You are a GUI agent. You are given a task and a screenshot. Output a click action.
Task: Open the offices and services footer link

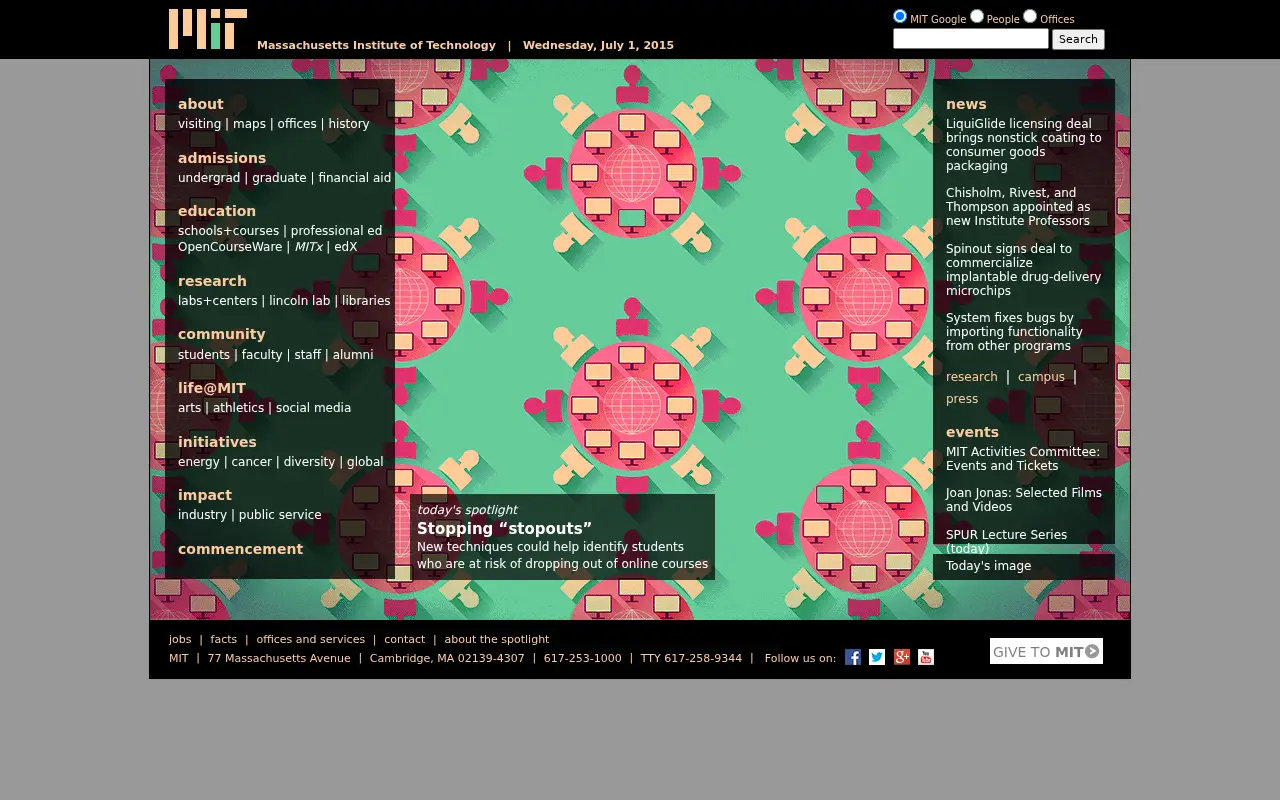point(310,640)
